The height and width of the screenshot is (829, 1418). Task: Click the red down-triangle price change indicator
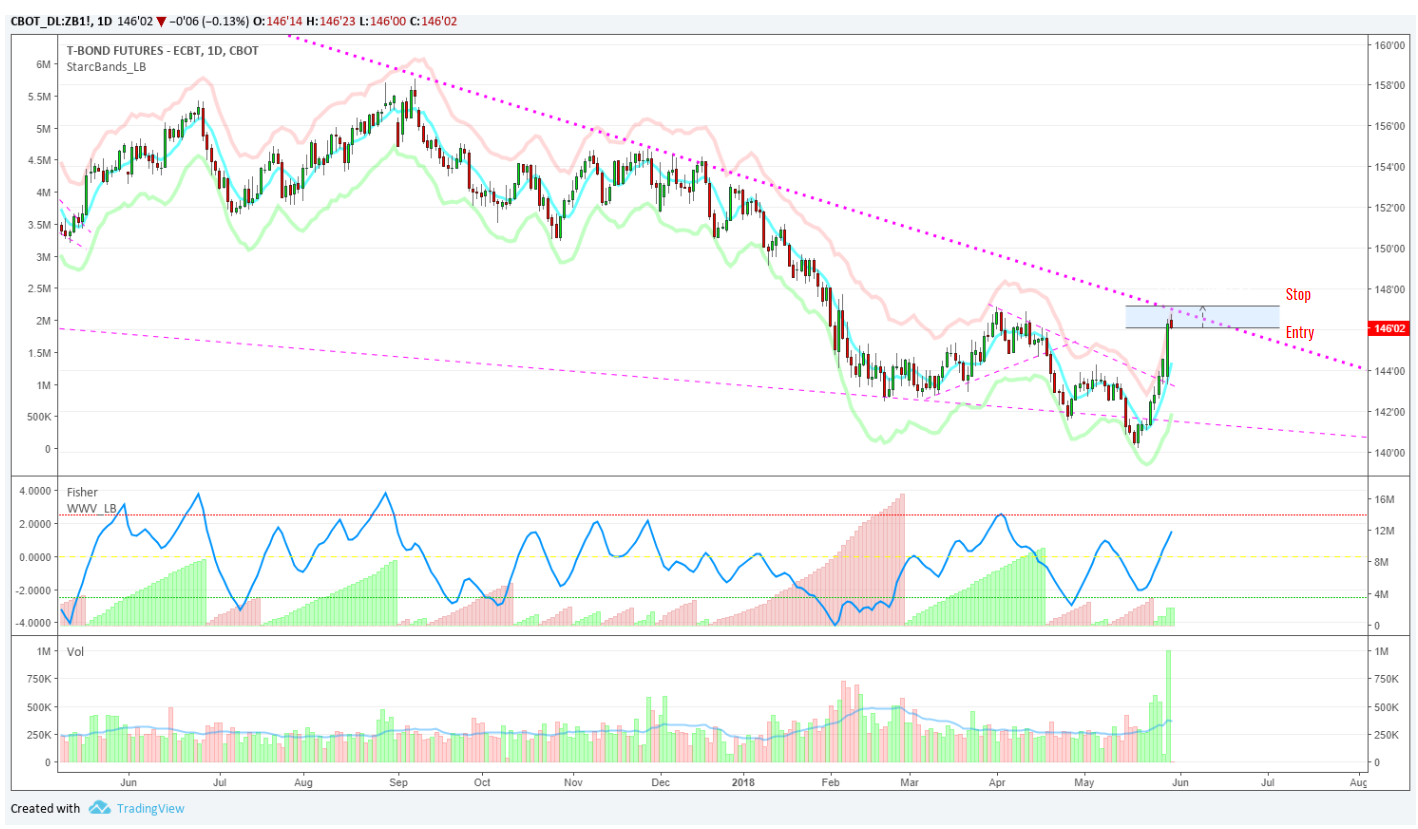160,21
